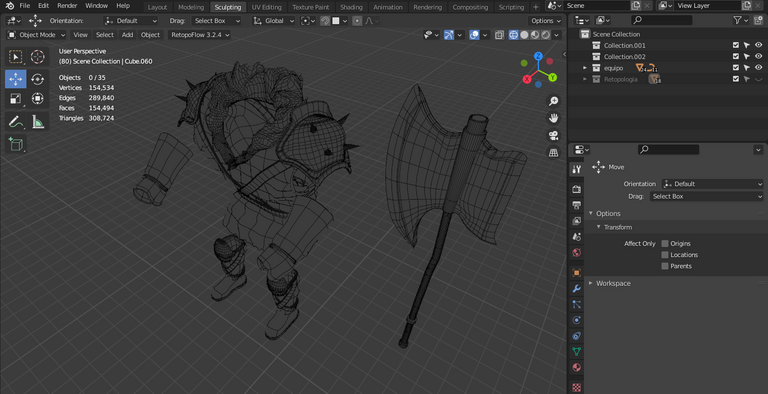The image size is (768, 394).
Task: Click the Blender logo menu icon
Action: (10, 6)
